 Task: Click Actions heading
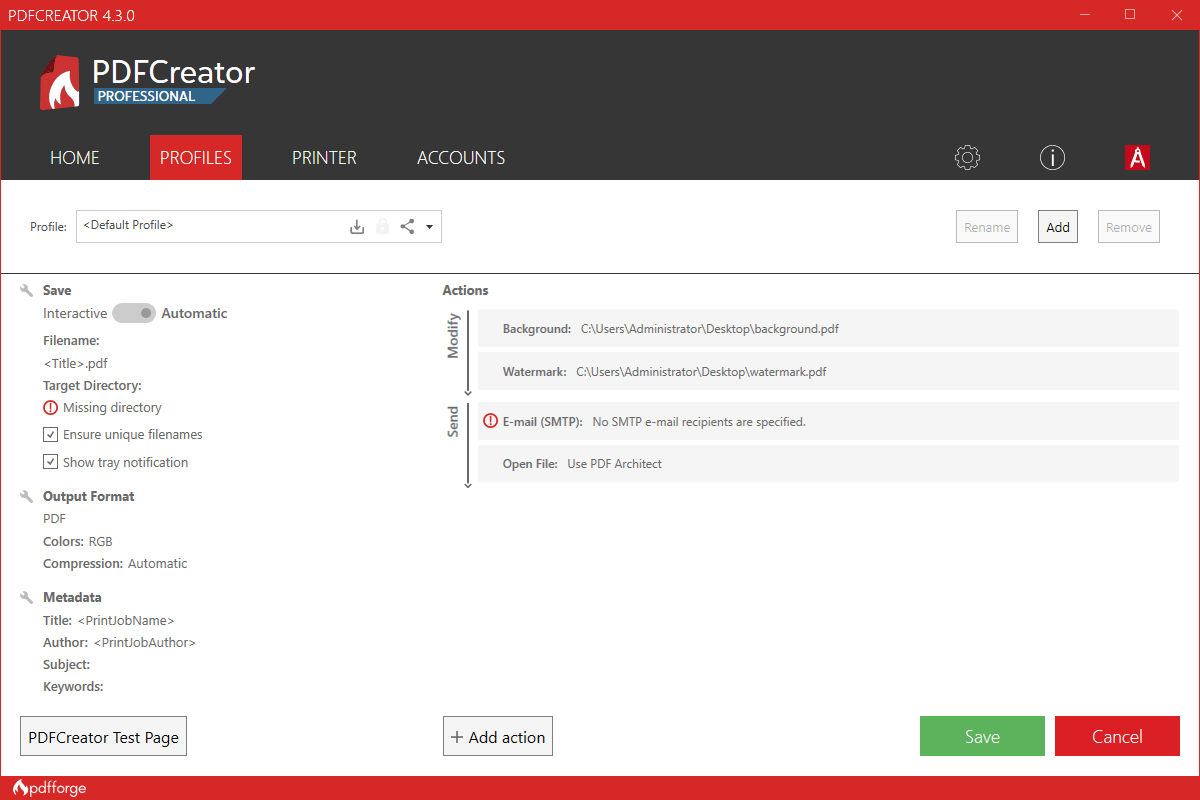[465, 290]
